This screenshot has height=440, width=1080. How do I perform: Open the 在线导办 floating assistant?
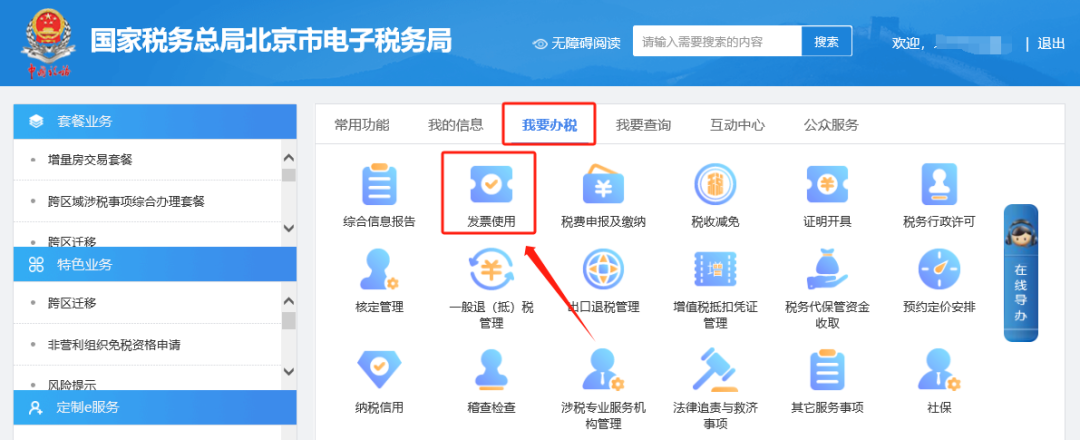click(1021, 273)
